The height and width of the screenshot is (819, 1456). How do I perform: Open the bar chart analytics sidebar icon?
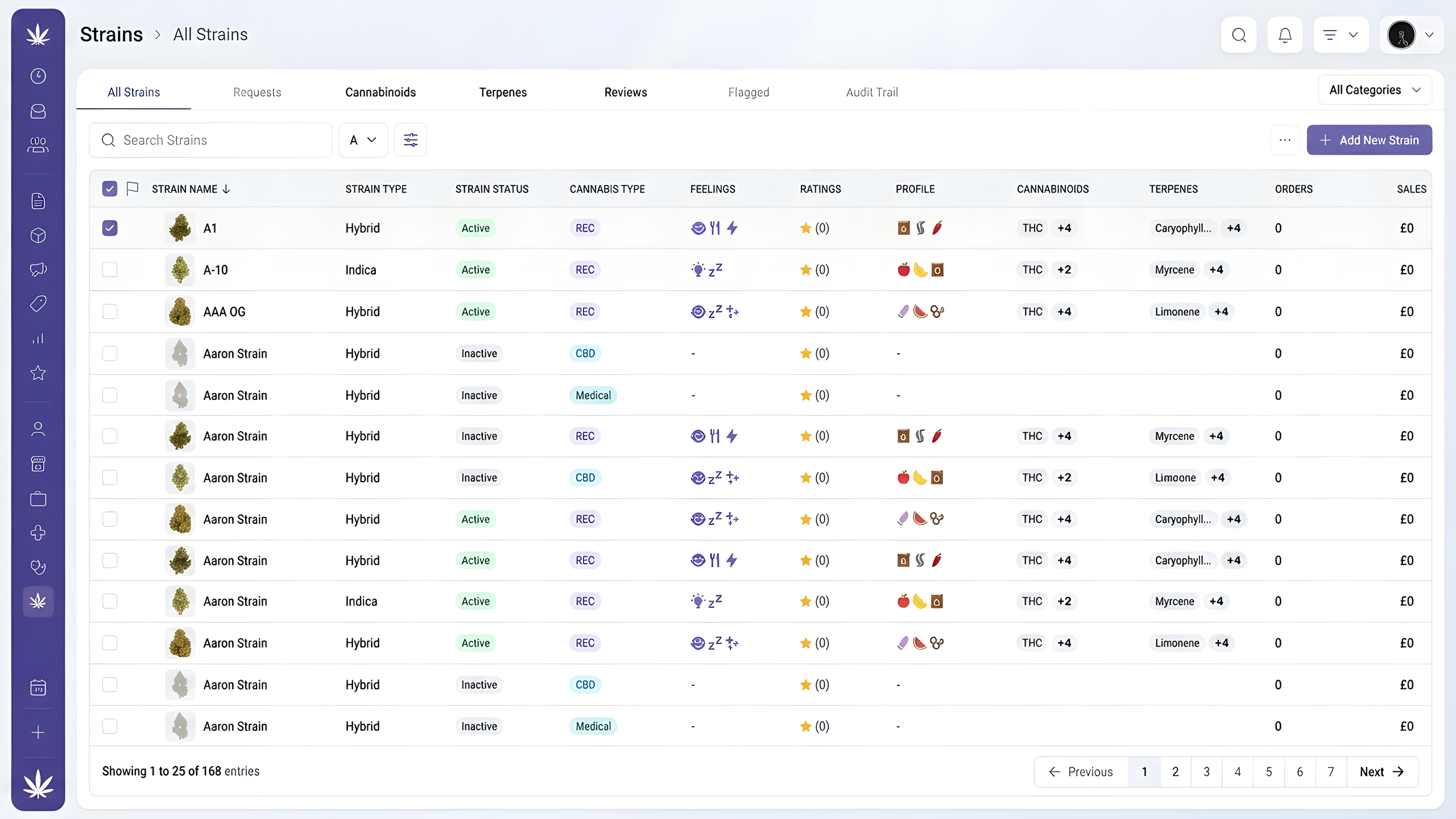(x=38, y=339)
